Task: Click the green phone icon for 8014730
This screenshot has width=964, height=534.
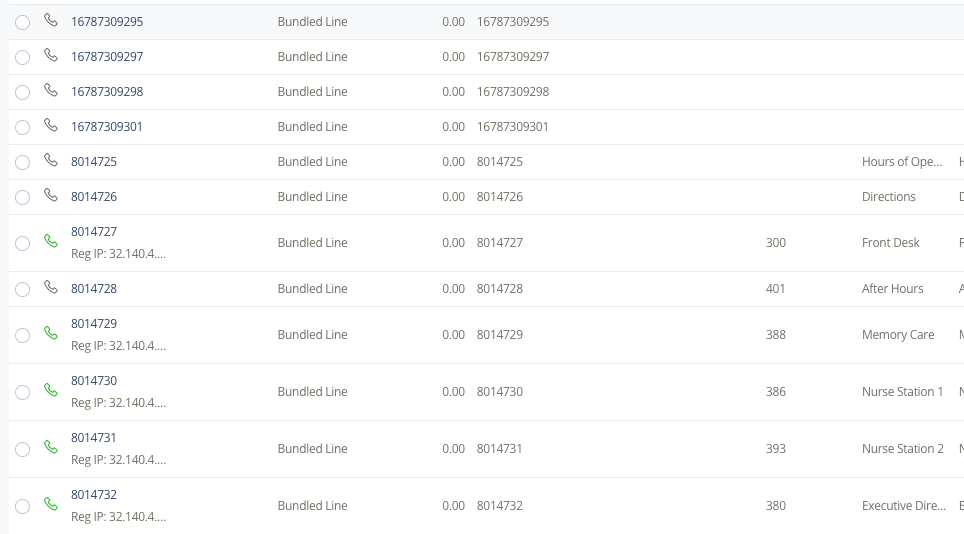Action: [x=51, y=390]
